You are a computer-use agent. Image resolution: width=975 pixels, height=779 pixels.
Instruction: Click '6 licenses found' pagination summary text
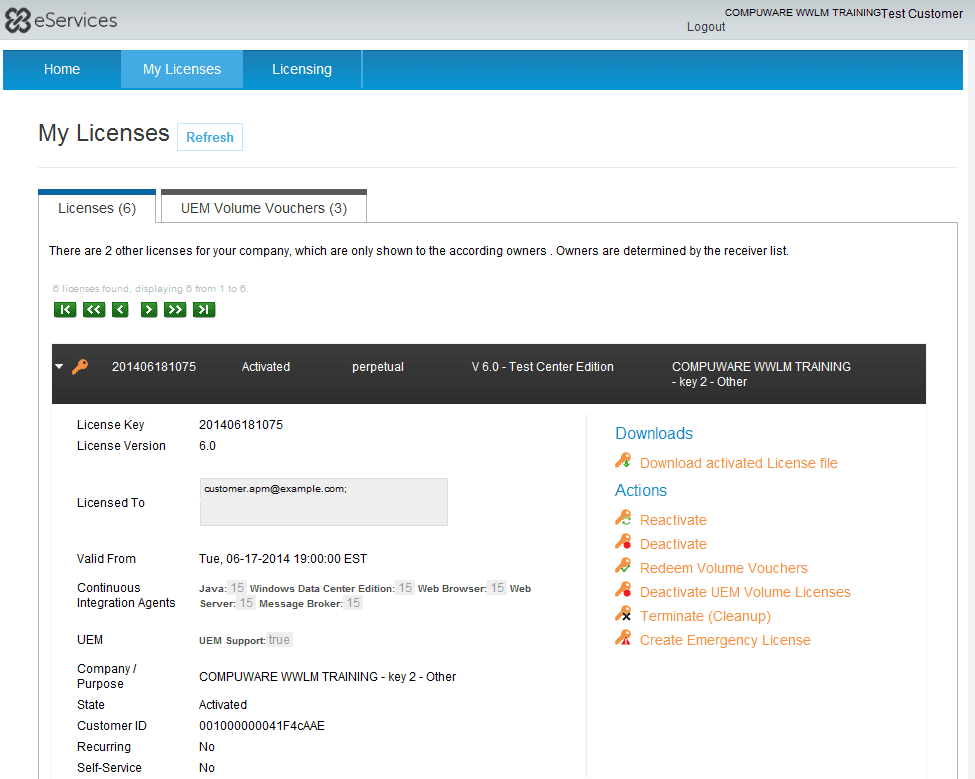click(150, 288)
